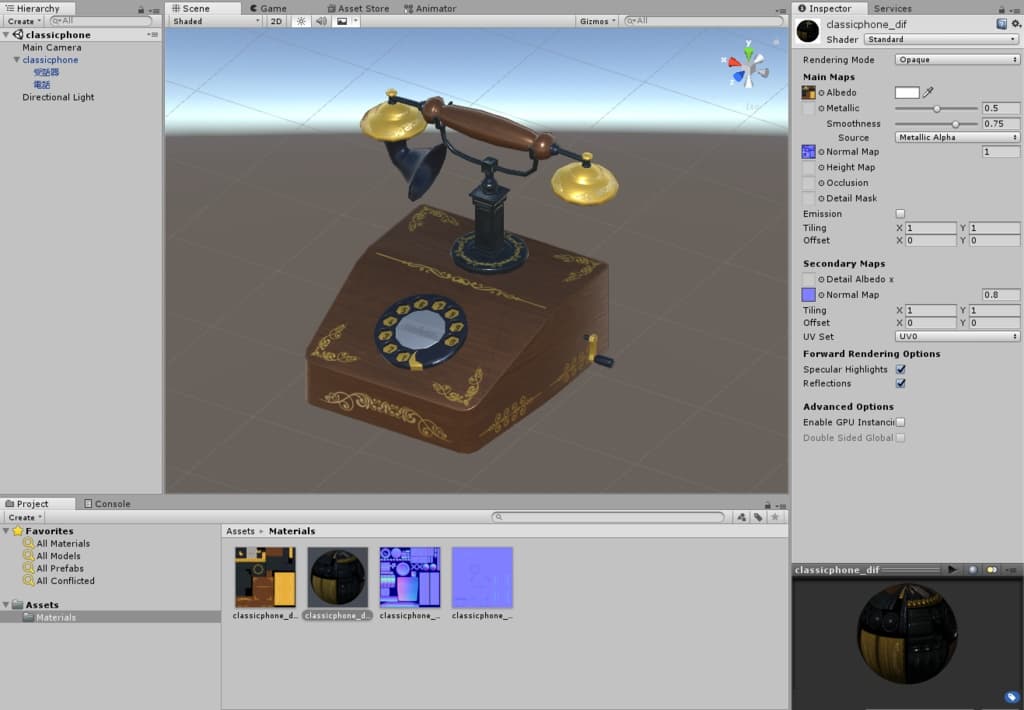Toggle scene audio speaker icon
This screenshot has width=1024, height=710.
(x=321, y=21)
